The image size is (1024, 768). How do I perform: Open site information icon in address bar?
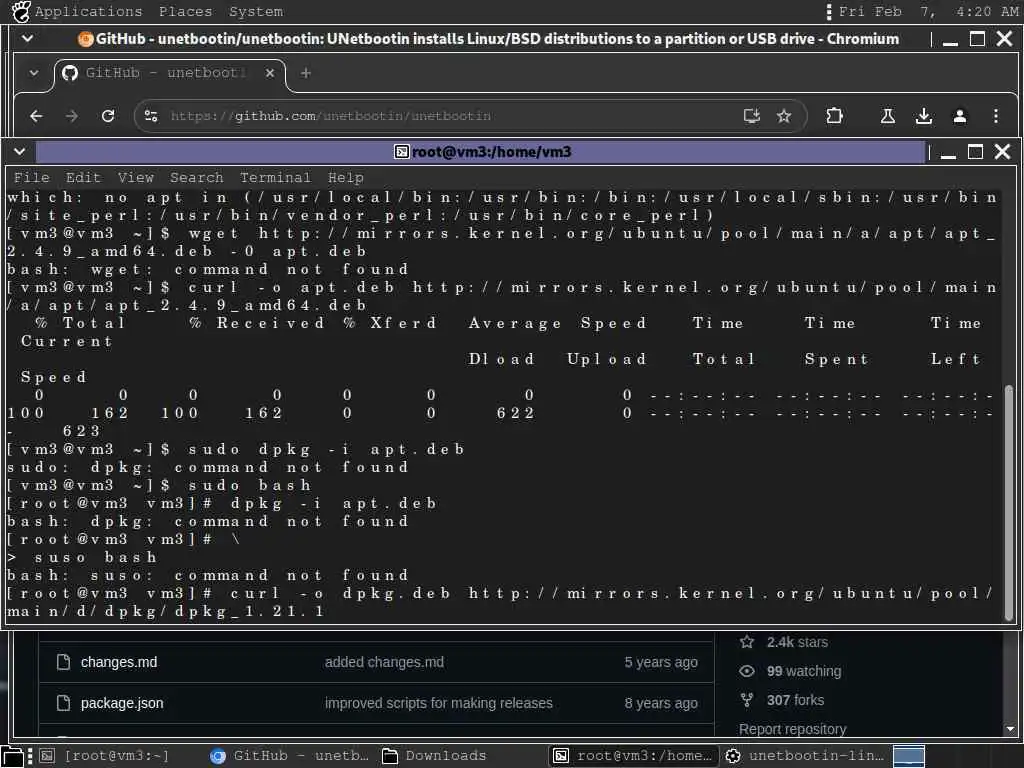pos(151,116)
